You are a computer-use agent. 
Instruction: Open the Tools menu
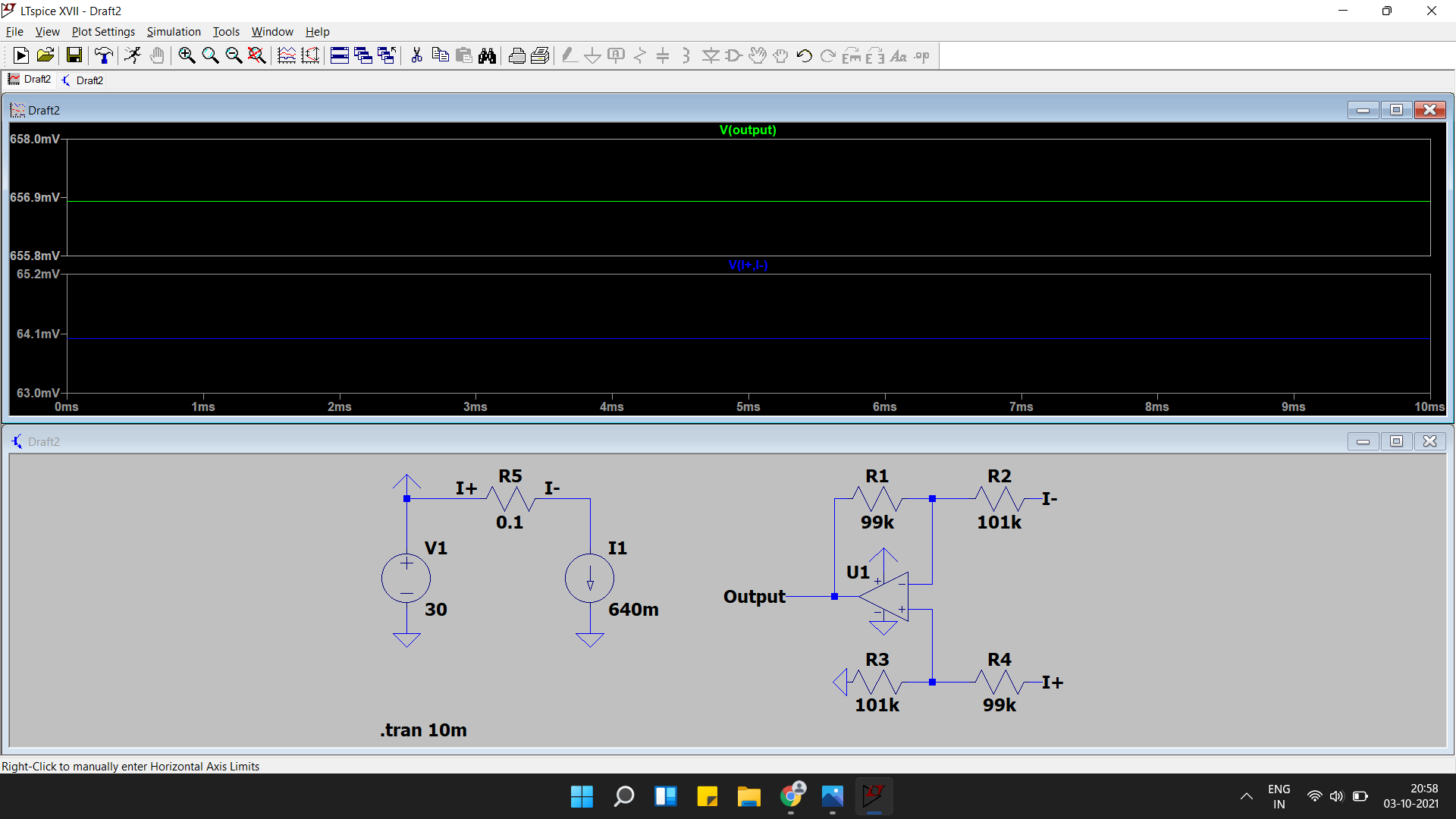coord(226,32)
